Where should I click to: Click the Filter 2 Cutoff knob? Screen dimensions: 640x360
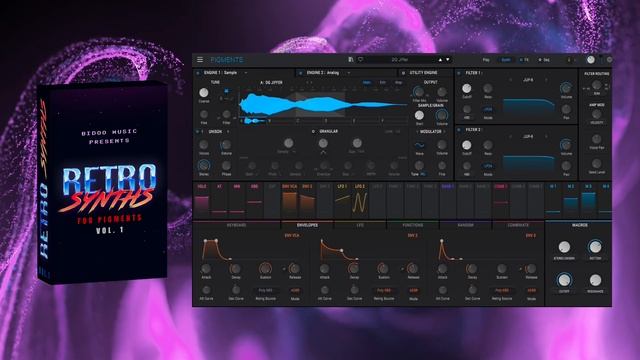click(467, 145)
